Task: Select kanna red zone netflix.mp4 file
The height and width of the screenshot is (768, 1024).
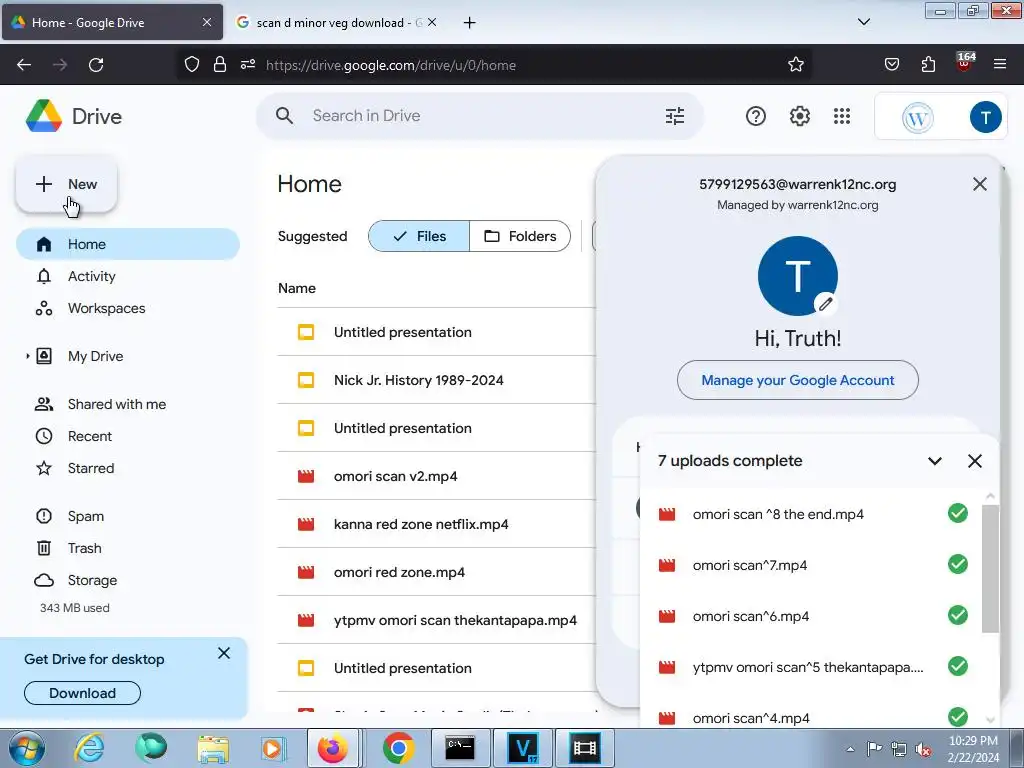Action: point(436,524)
